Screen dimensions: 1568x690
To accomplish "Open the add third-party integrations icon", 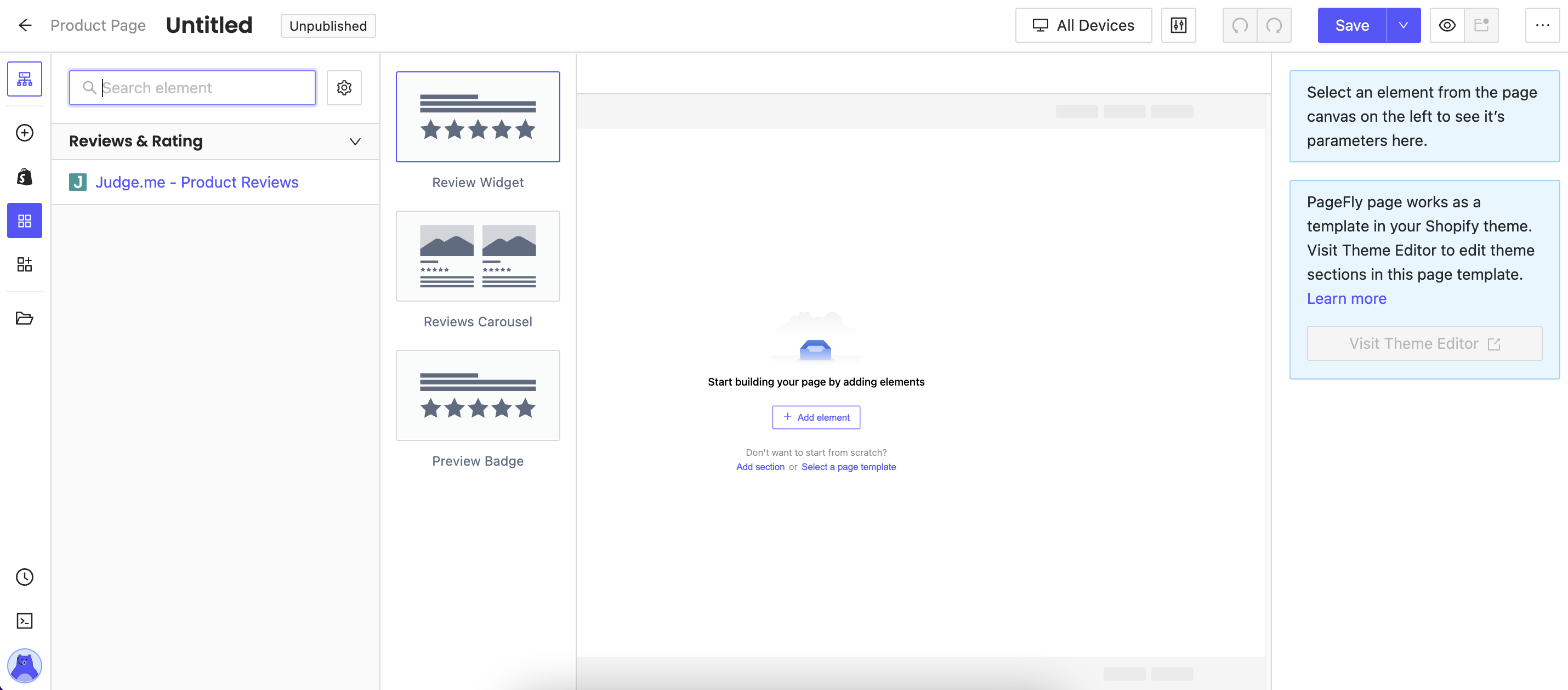I will [x=24, y=264].
